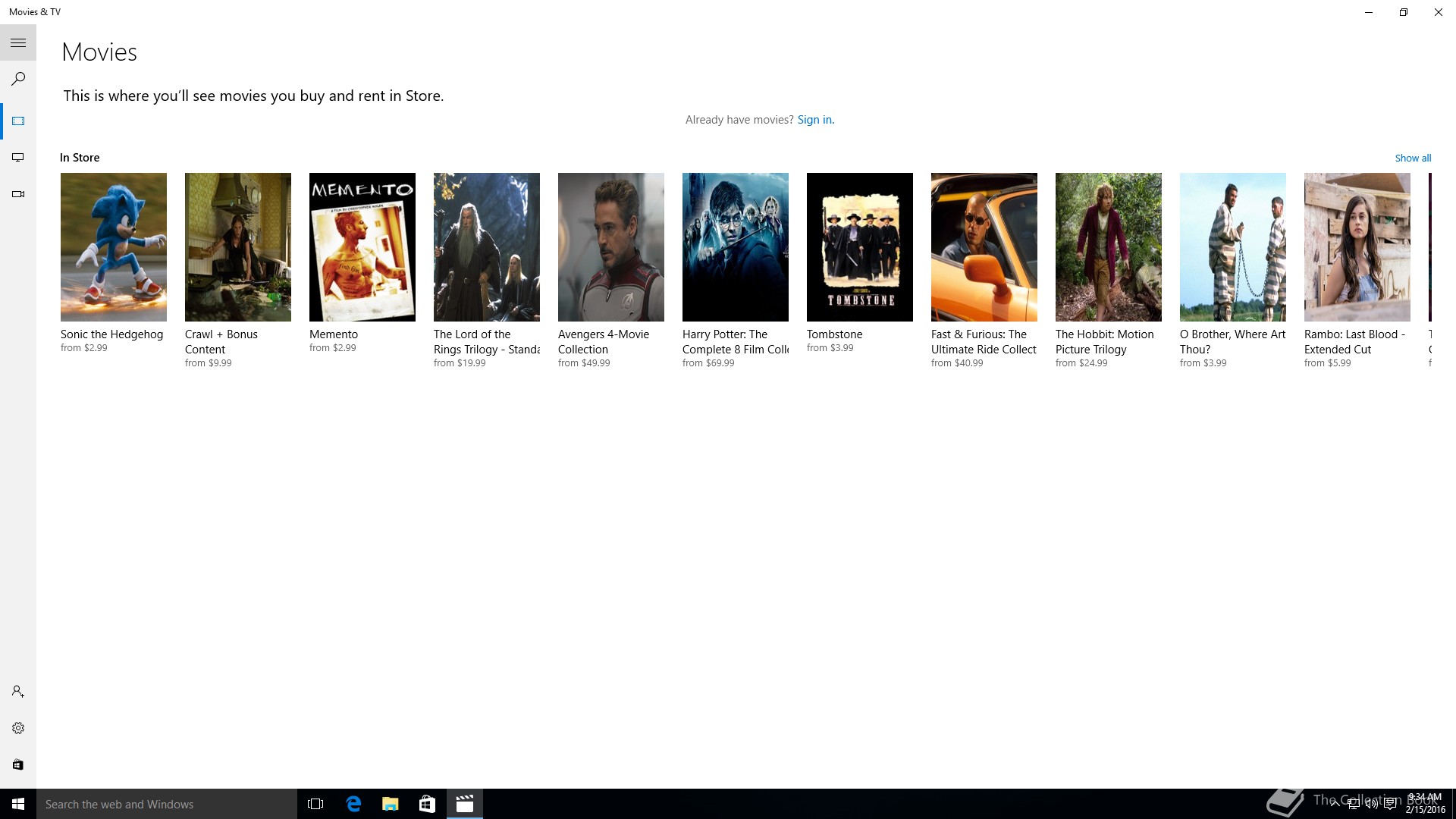Open the Settings gear icon

[18, 728]
